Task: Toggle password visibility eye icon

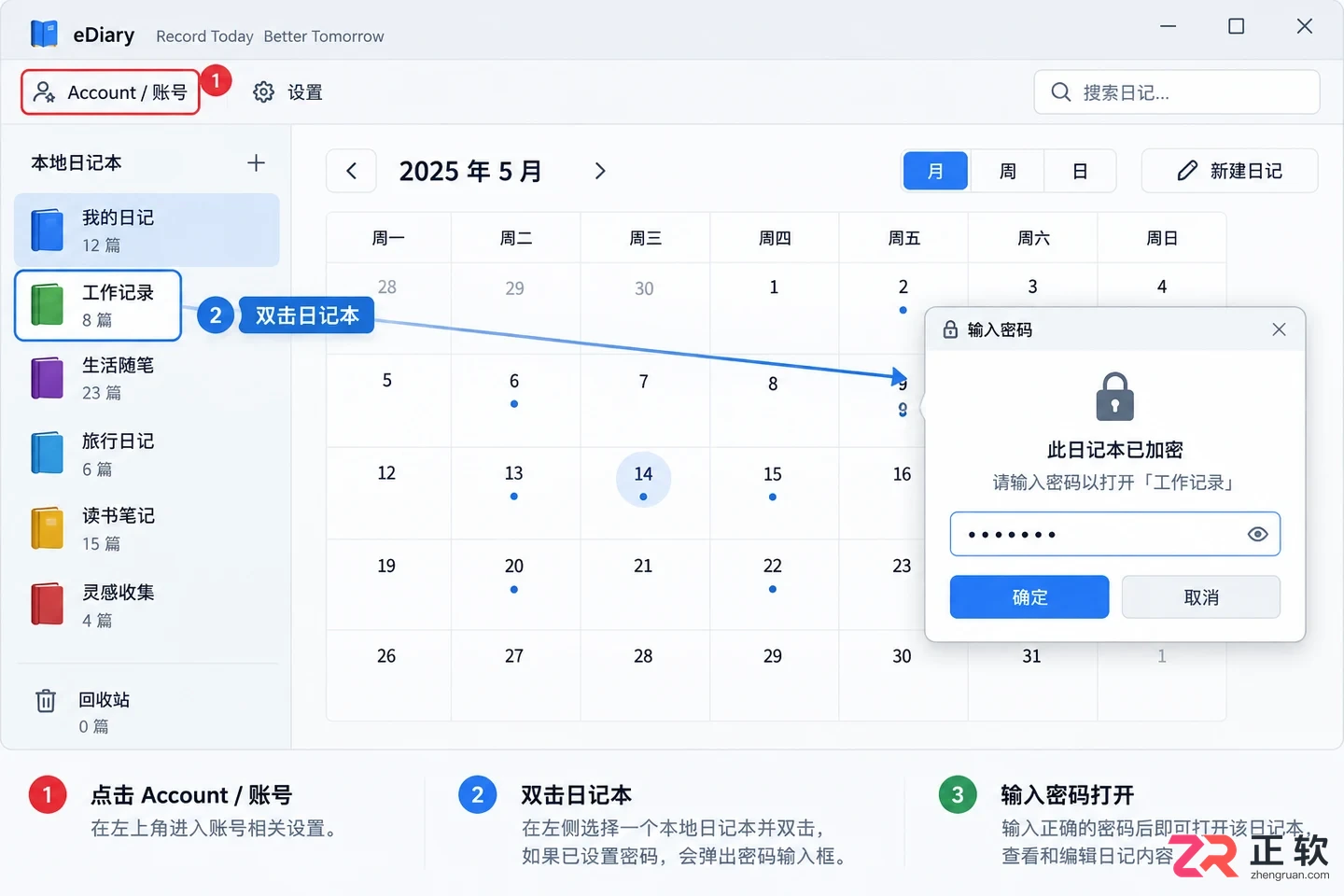Action: [1257, 534]
